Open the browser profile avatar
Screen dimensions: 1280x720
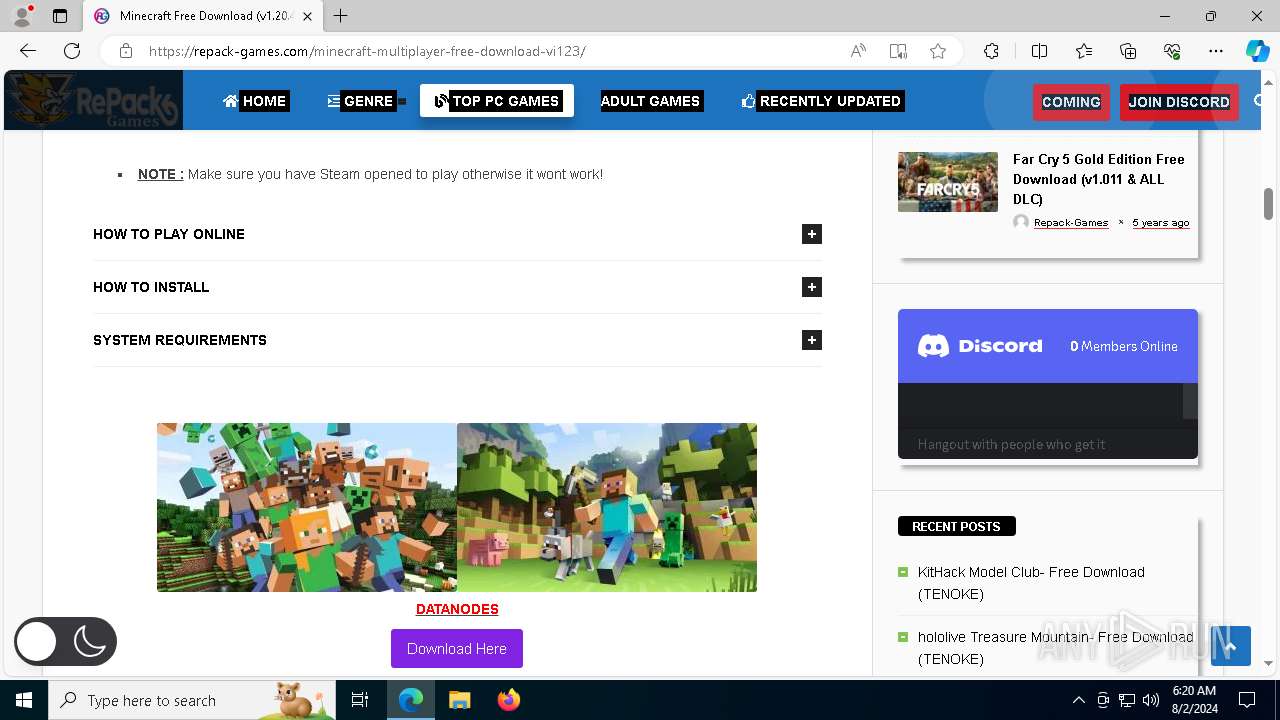click(22, 16)
